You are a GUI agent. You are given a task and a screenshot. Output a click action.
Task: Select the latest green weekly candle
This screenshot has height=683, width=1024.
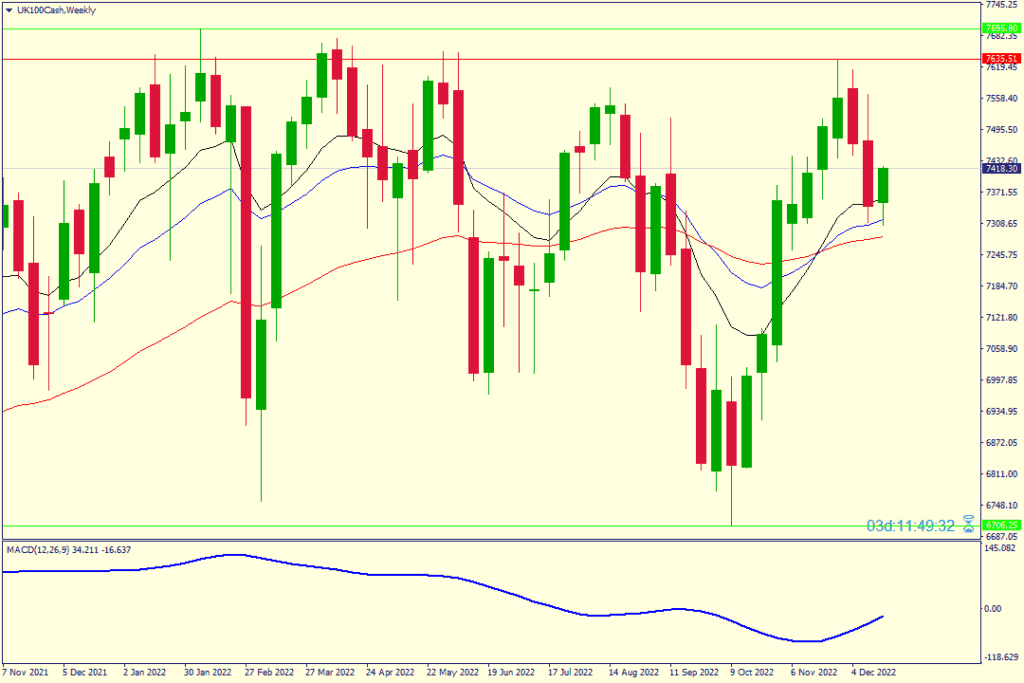coord(883,185)
